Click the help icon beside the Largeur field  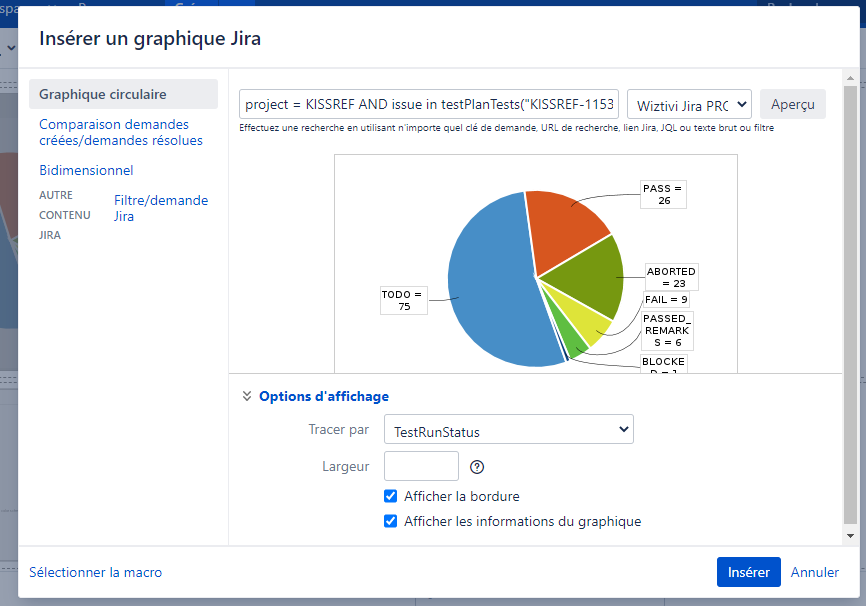tap(477, 465)
